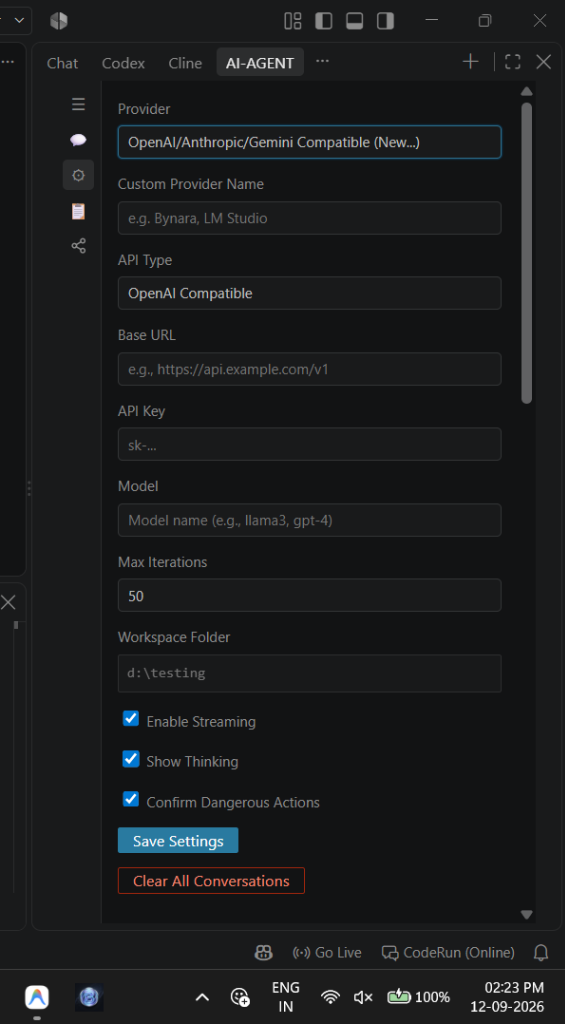Image resolution: width=565 pixels, height=1024 pixels.
Task: Click the plus icon to add new panel
Action: click(x=470, y=62)
